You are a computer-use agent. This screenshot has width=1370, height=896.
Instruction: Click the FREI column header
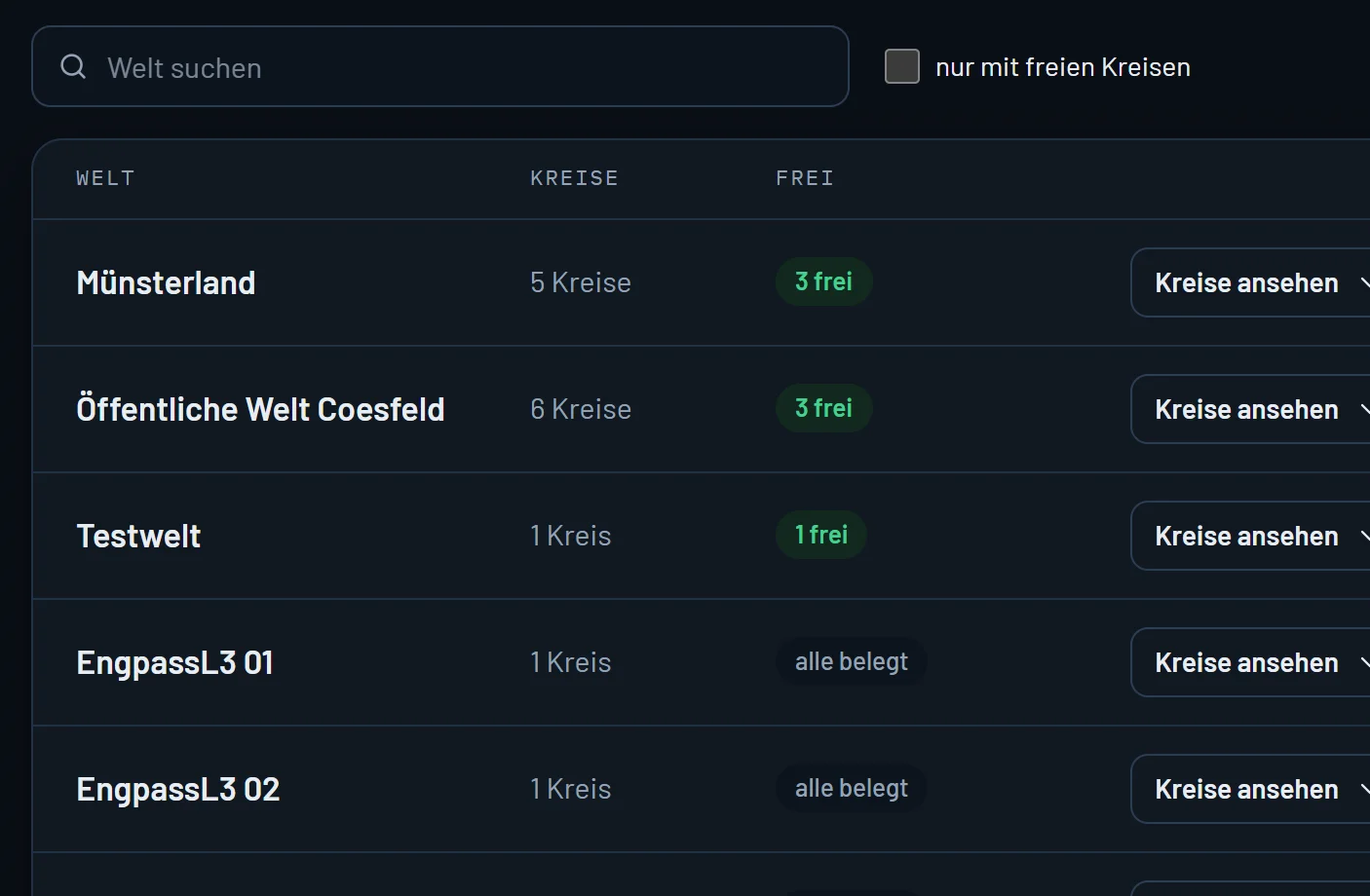point(805,178)
